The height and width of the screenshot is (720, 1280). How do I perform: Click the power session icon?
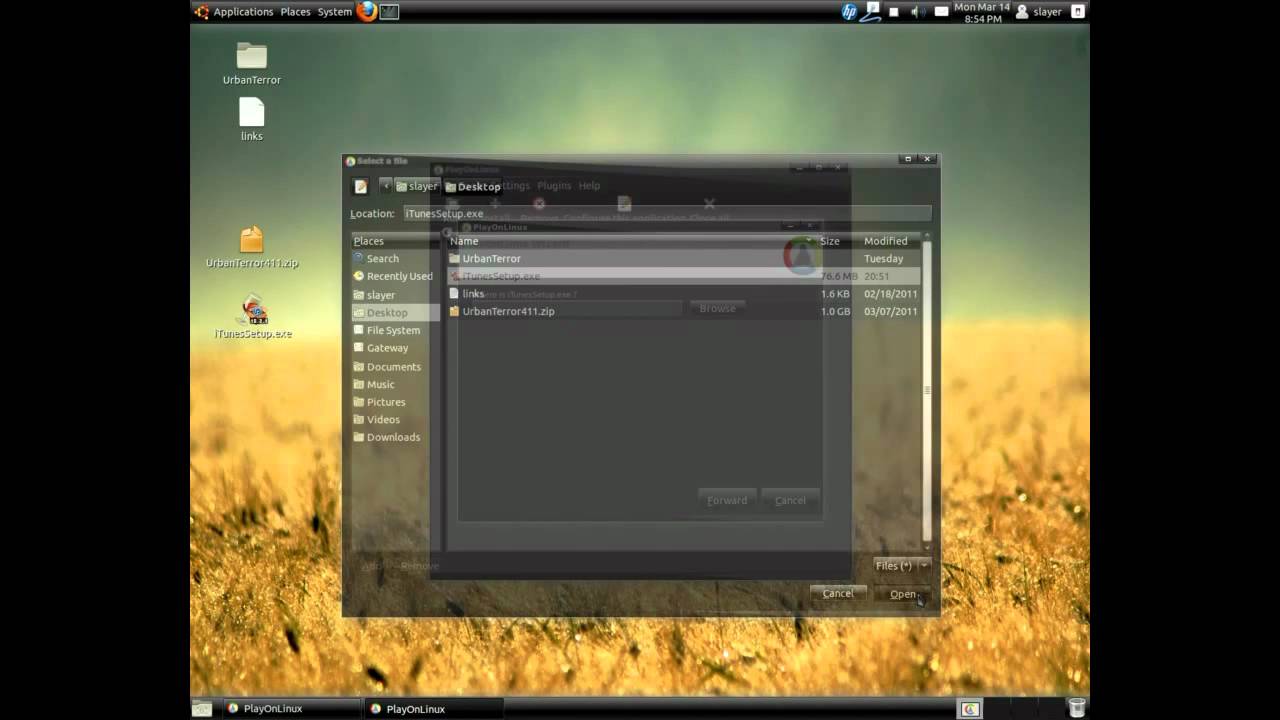[x=1077, y=12]
